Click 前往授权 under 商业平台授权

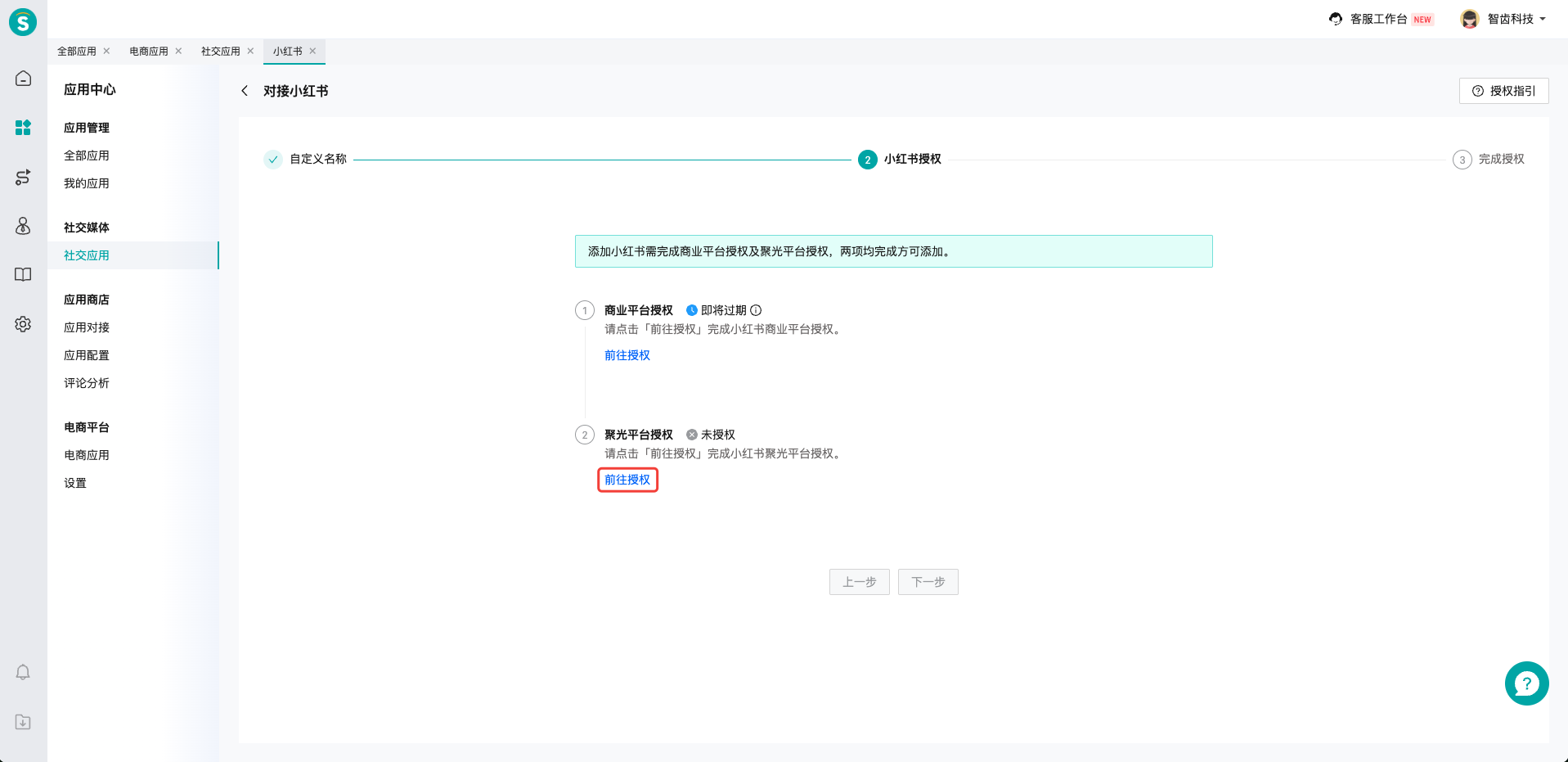click(627, 355)
